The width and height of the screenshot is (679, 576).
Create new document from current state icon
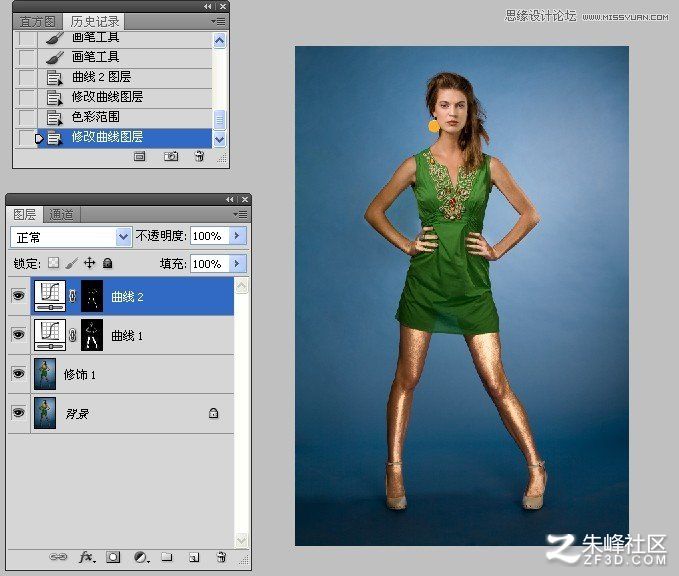[x=139, y=156]
